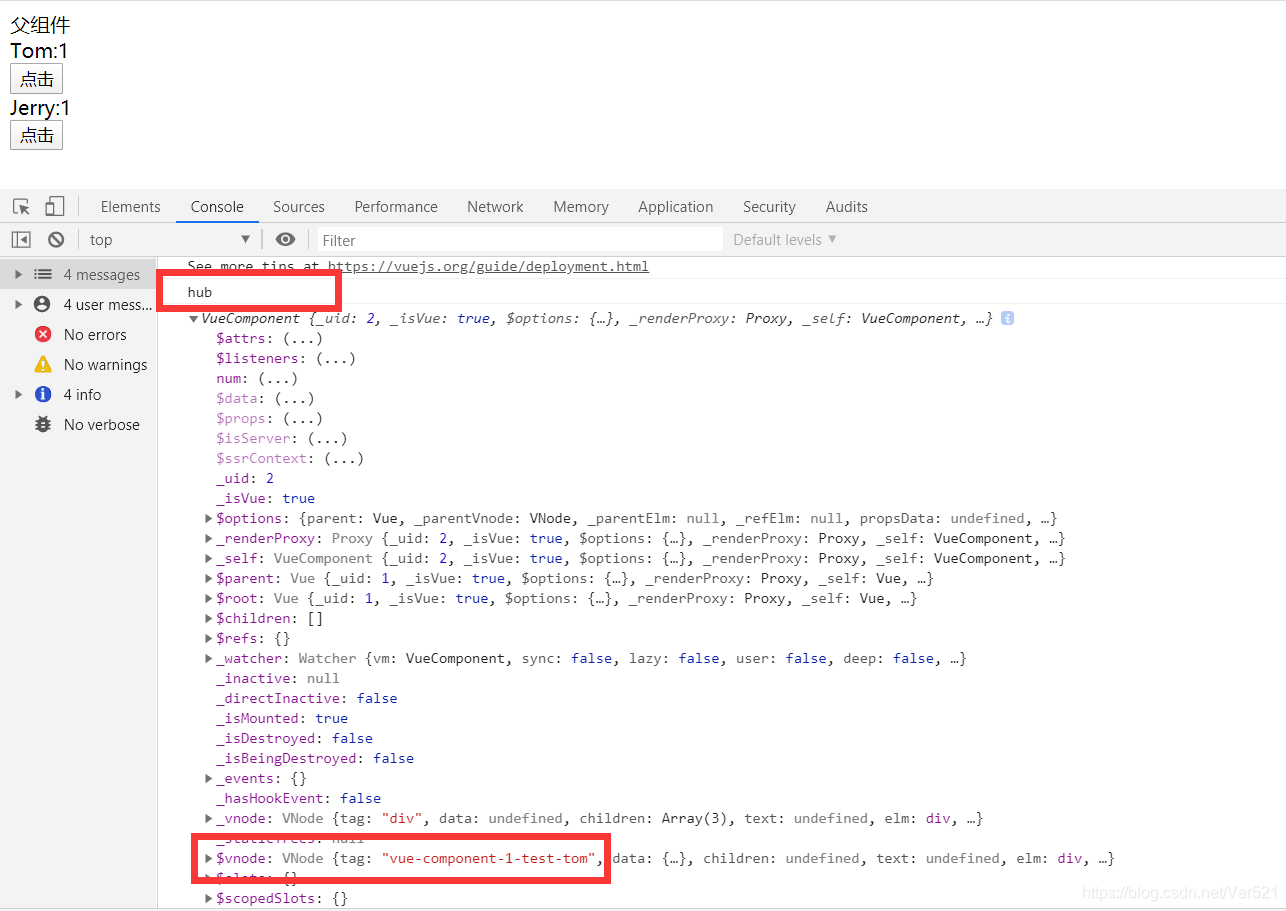The image size is (1286, 911).
Task: Click the user icon for user messages
Action: pyautogui.click(x=42, y=304)
